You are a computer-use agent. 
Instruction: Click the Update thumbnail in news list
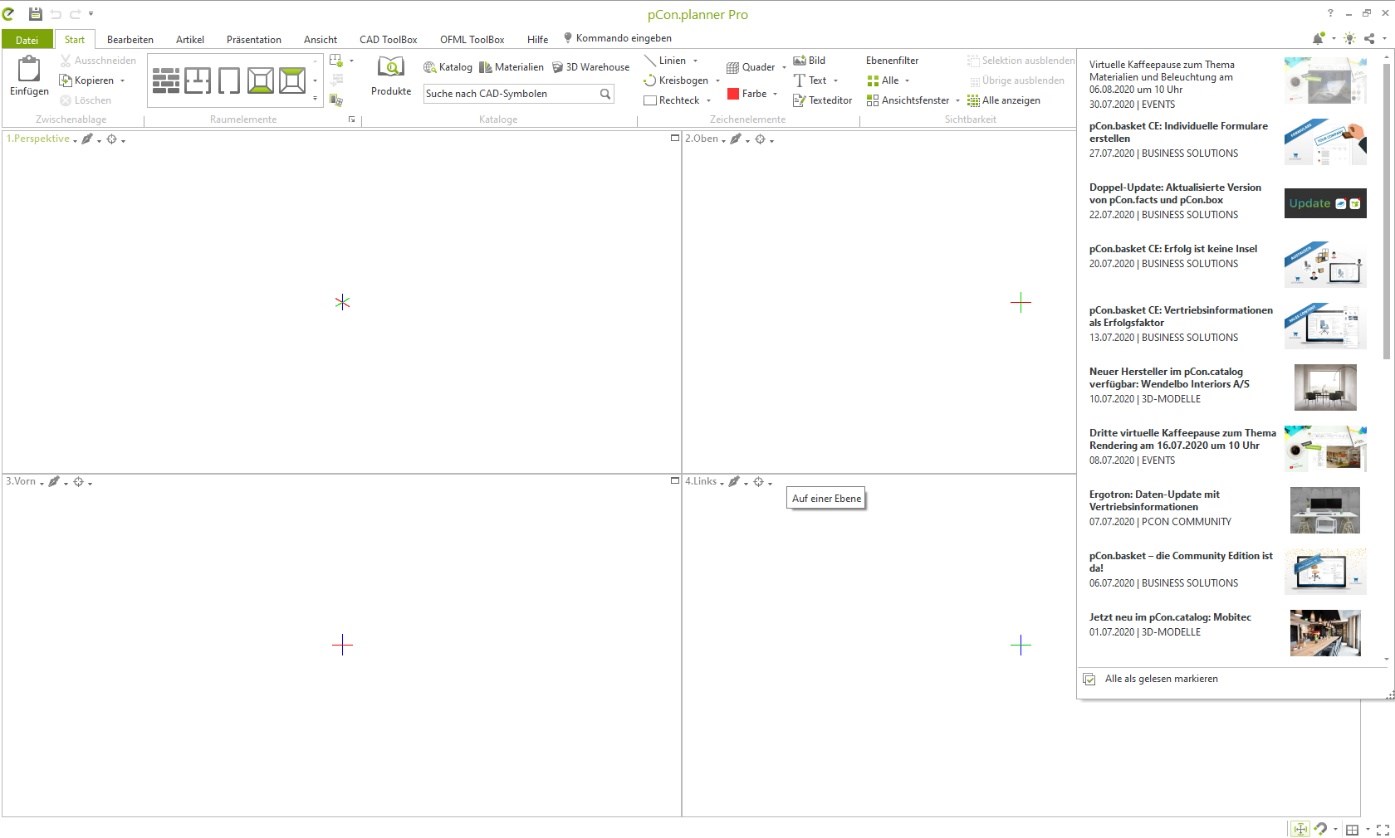[1325, 203]
